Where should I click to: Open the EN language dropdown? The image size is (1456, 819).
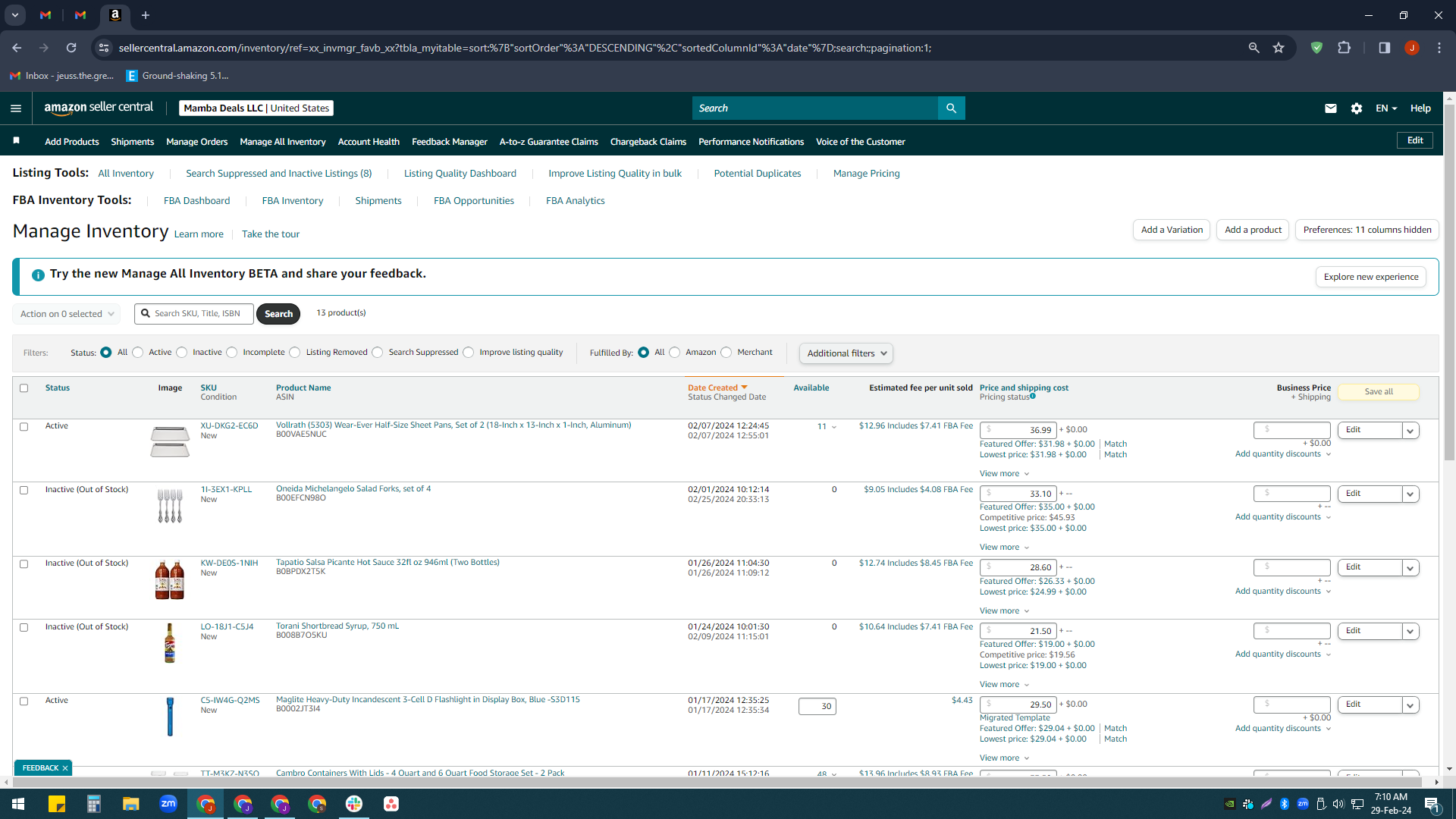click(1386, 108)
